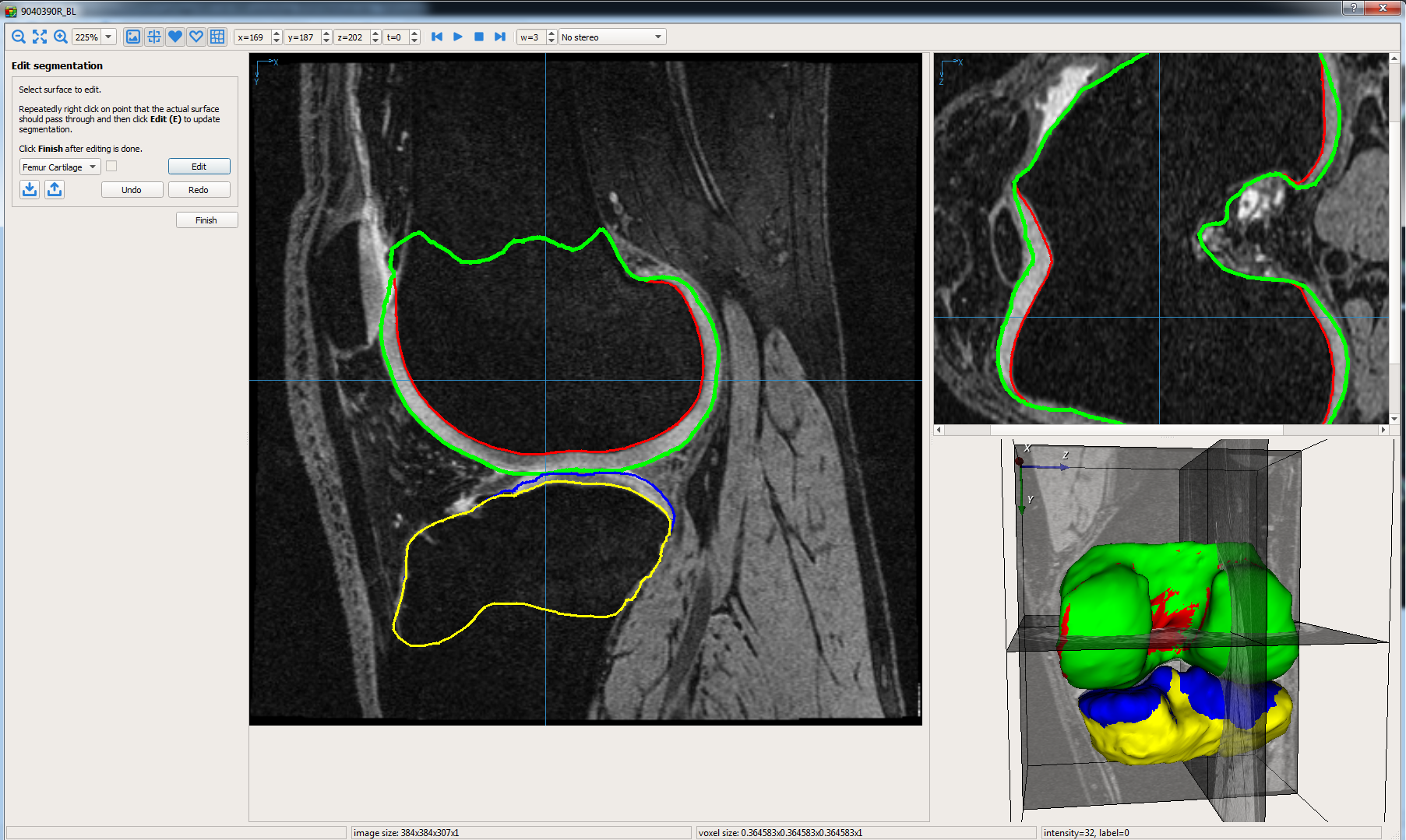Click the upload arrow icon in edit panel
The height and width of the screenshot is (840, 1406).
click(55, 189)
